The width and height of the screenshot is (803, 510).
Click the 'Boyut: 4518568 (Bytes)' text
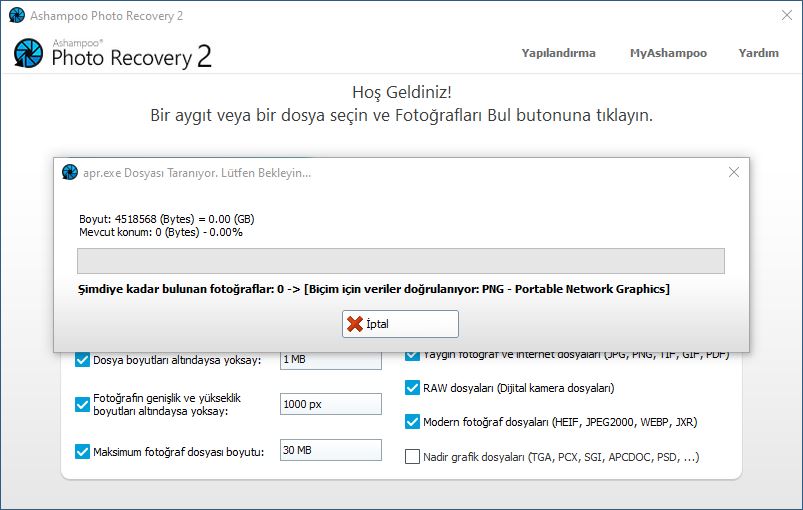click(x=166, y=219)
